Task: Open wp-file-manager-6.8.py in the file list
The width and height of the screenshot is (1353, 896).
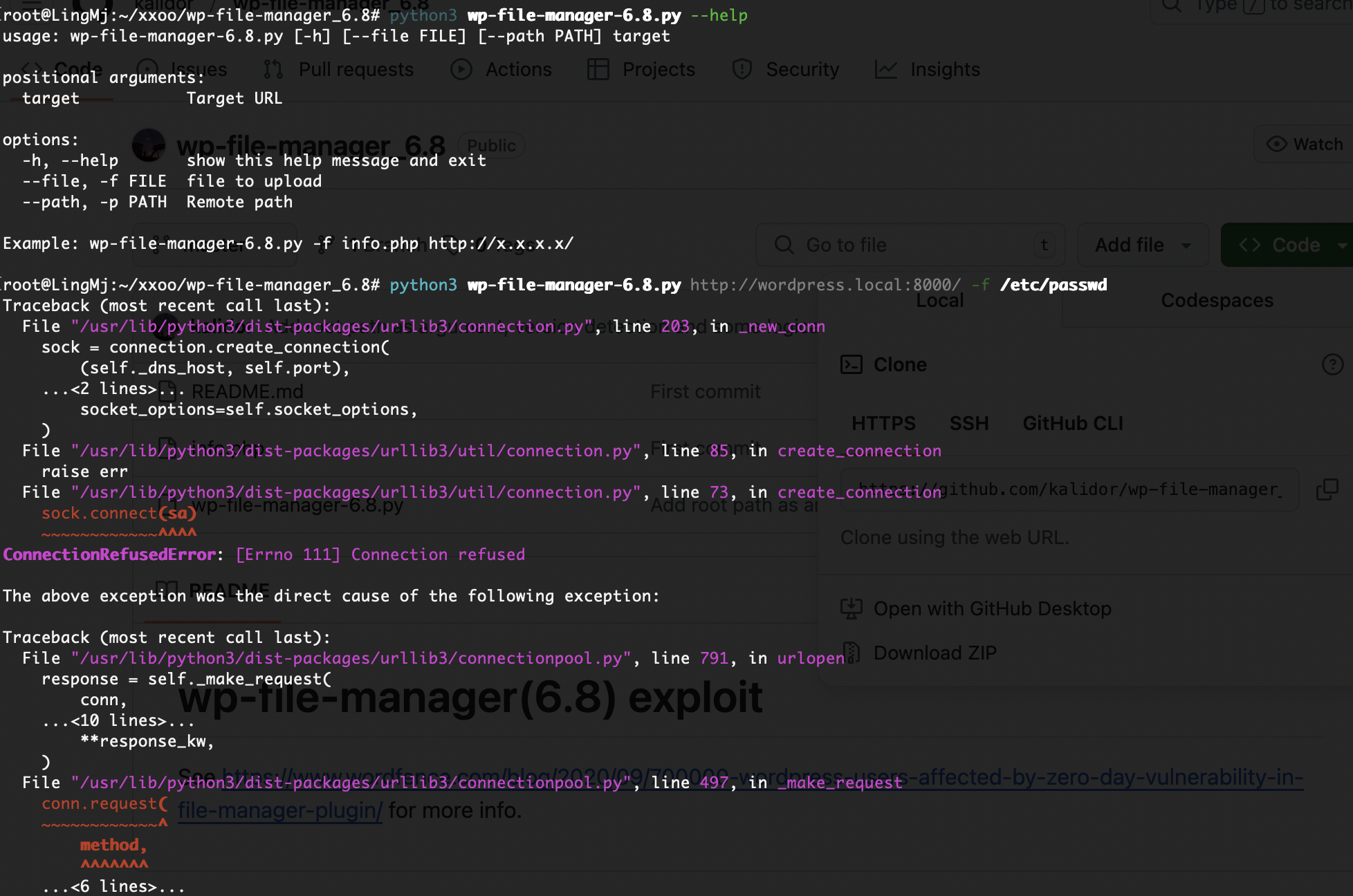Action: pos(297,505)
